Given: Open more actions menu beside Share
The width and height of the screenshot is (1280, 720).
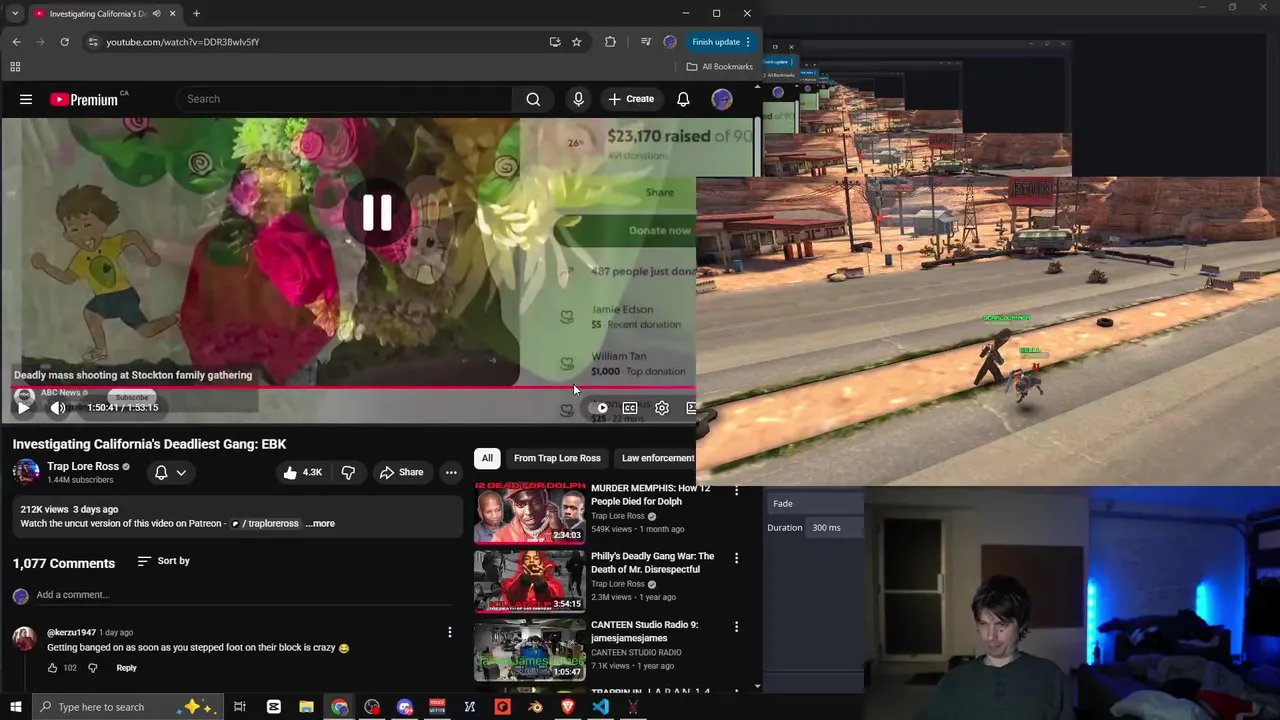Looking at the screenshot, I should [451, 472].
